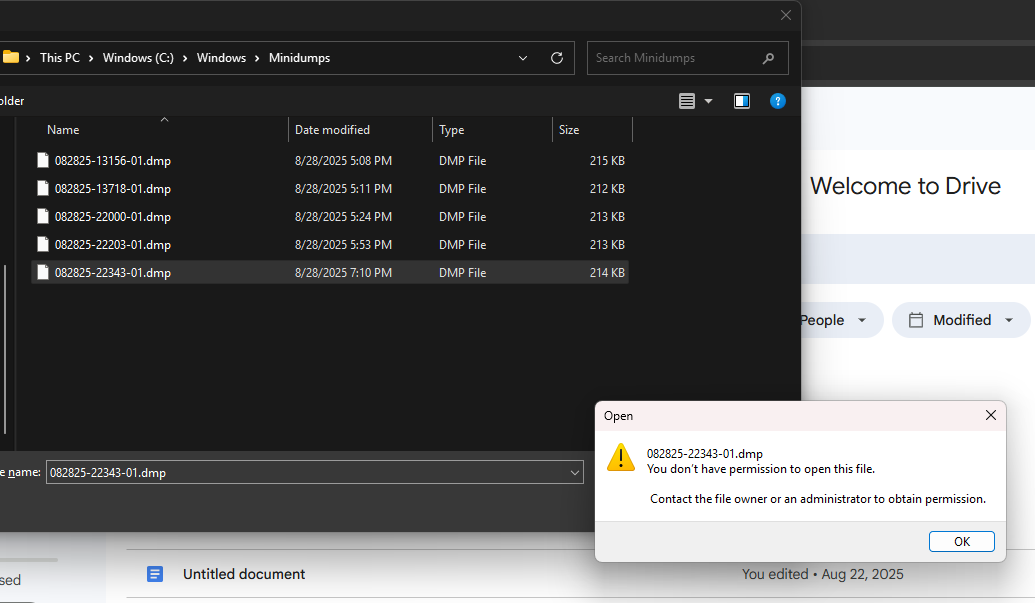This screenshot has width=1035, height=603.
Task: Click the 8/28/2025 7:10 PM date cell
Action: (343, 272)
